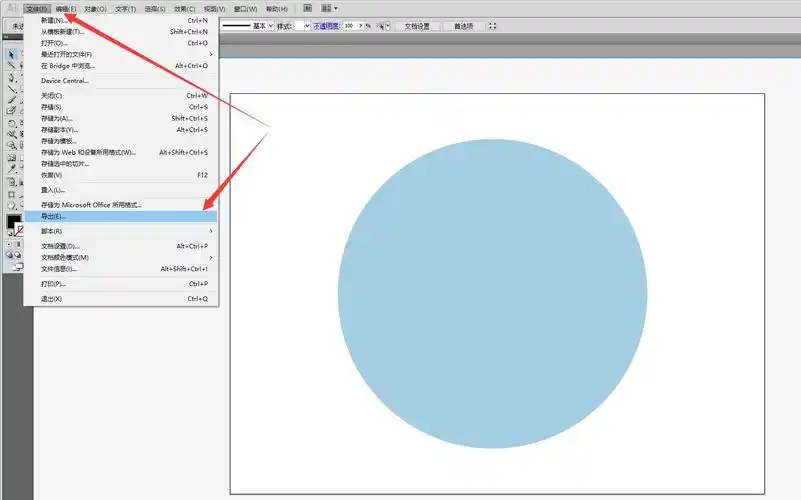Image resolution: width=801 pixels, height=500 pixels.
Task: Select the Warp tool
Action: click(x=11, y=134)
